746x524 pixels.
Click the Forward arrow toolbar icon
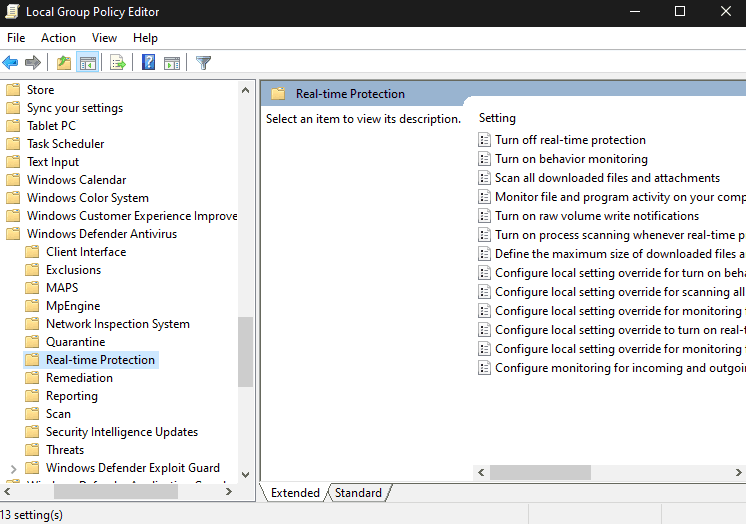(x=33, y=63)
